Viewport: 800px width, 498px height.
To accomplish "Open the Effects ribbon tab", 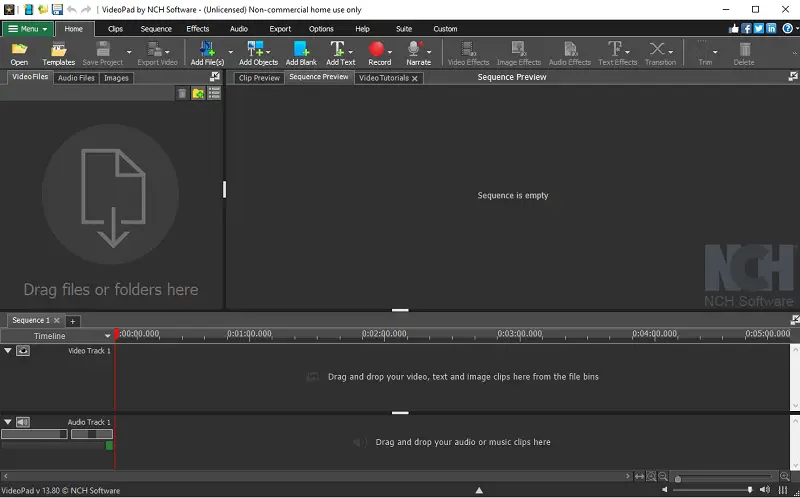I will pos(197,29).
